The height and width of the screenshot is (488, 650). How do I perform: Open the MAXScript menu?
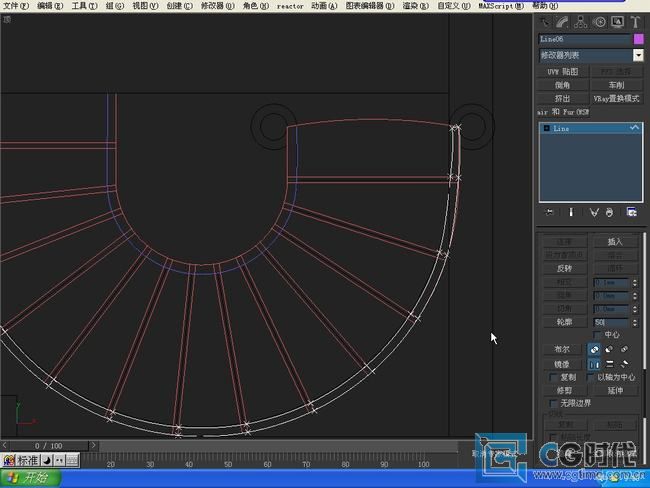(501, 6)
